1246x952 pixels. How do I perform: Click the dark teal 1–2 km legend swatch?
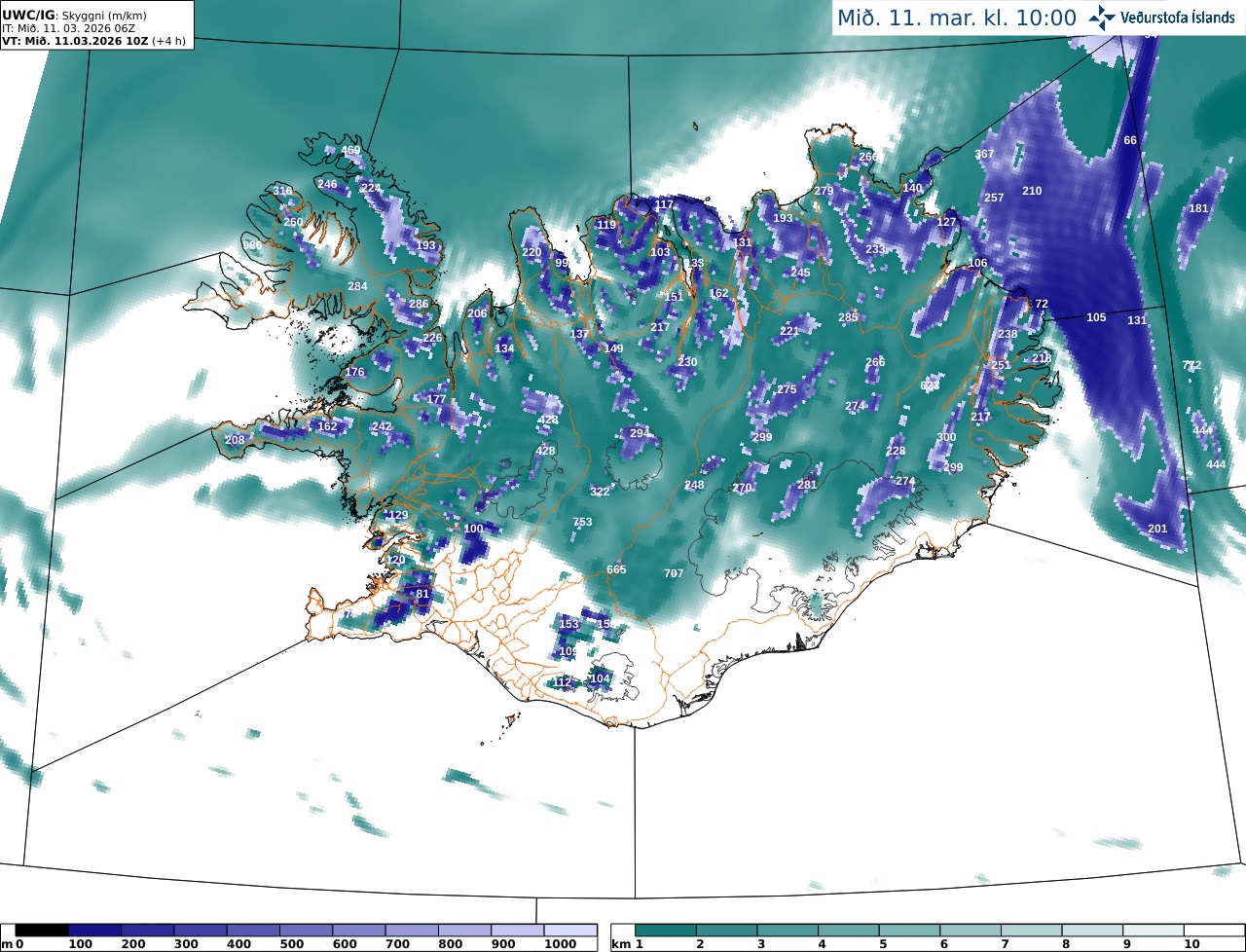pos(667,931)
